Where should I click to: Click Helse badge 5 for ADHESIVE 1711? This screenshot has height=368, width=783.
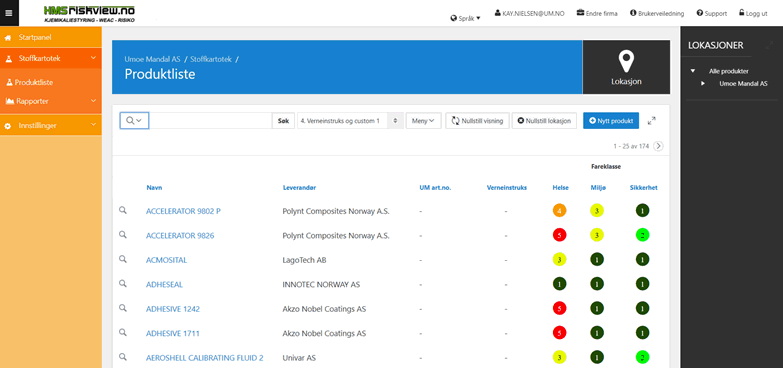tap(559, 333)
